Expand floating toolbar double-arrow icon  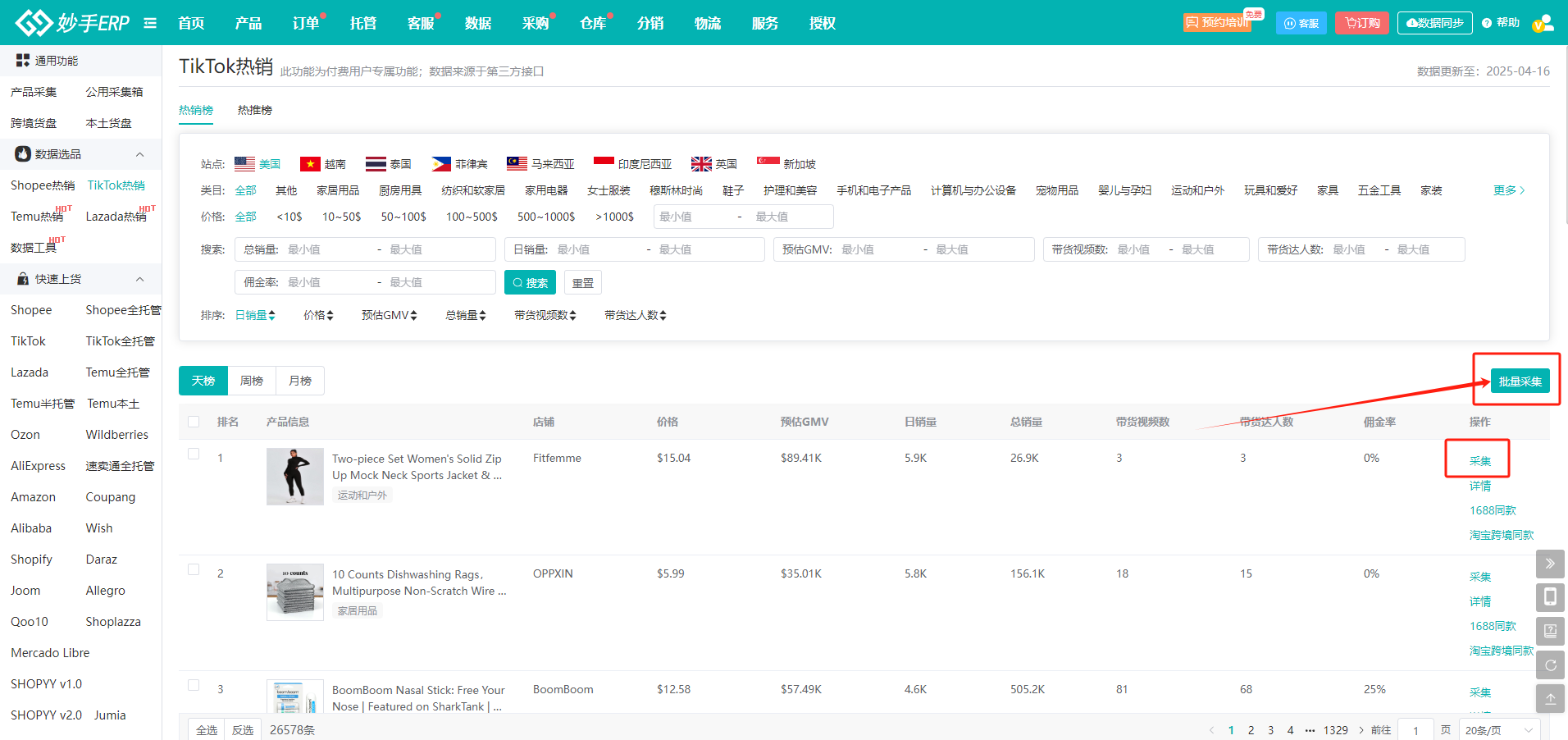[x=1550, y=564]
